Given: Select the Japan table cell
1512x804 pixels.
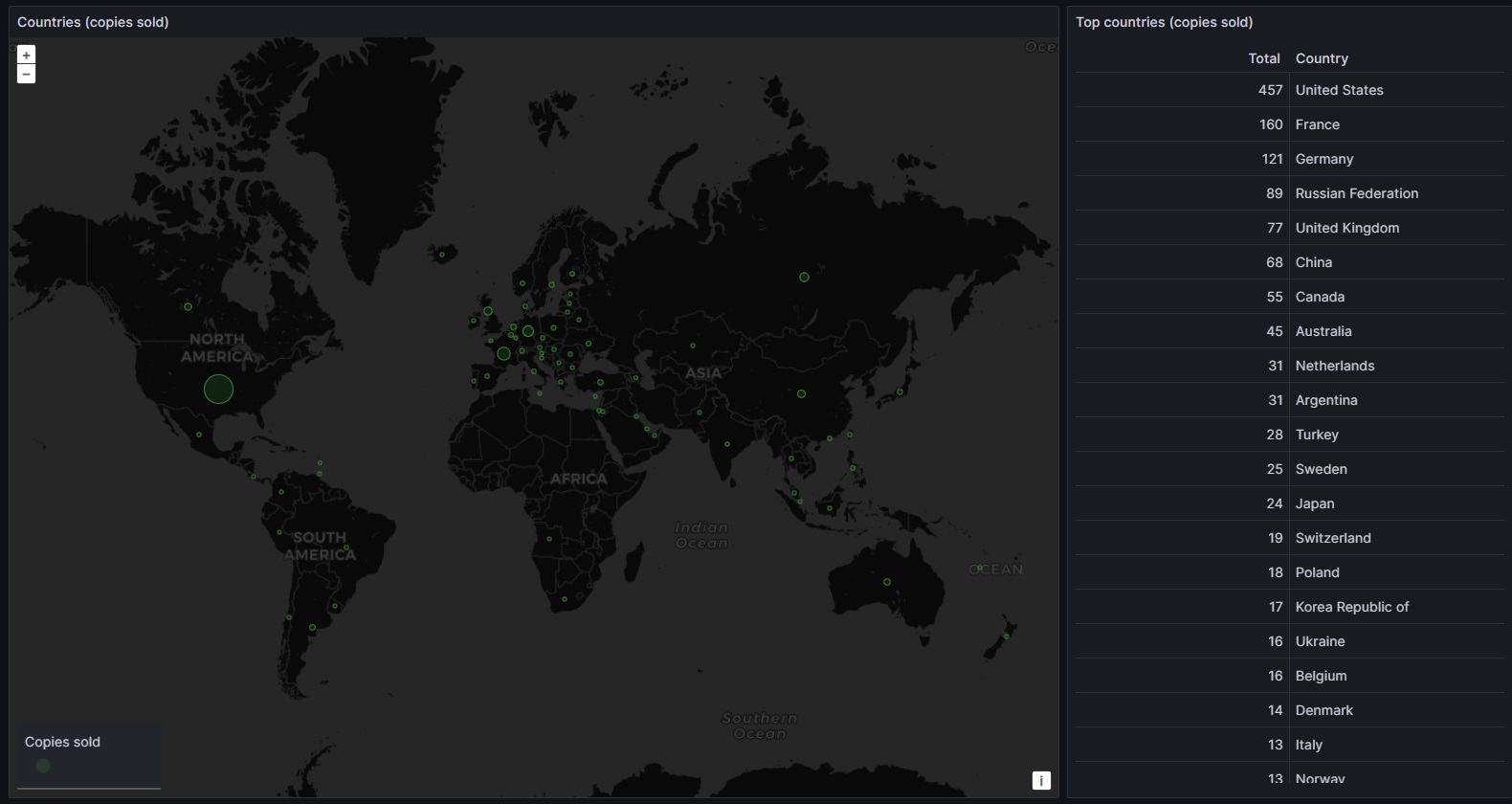Looking at the screenshot, I should [x=1396, y=503].
